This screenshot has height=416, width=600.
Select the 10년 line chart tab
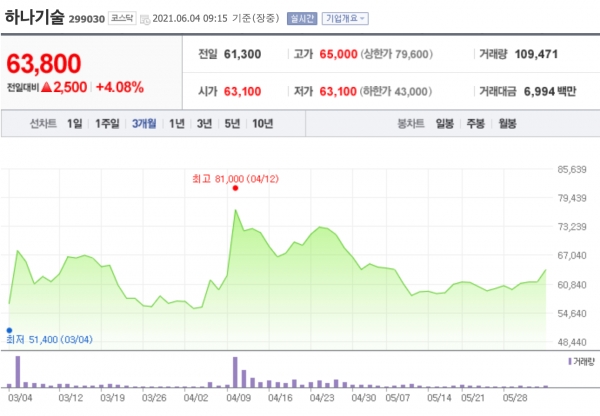[262, 124]
